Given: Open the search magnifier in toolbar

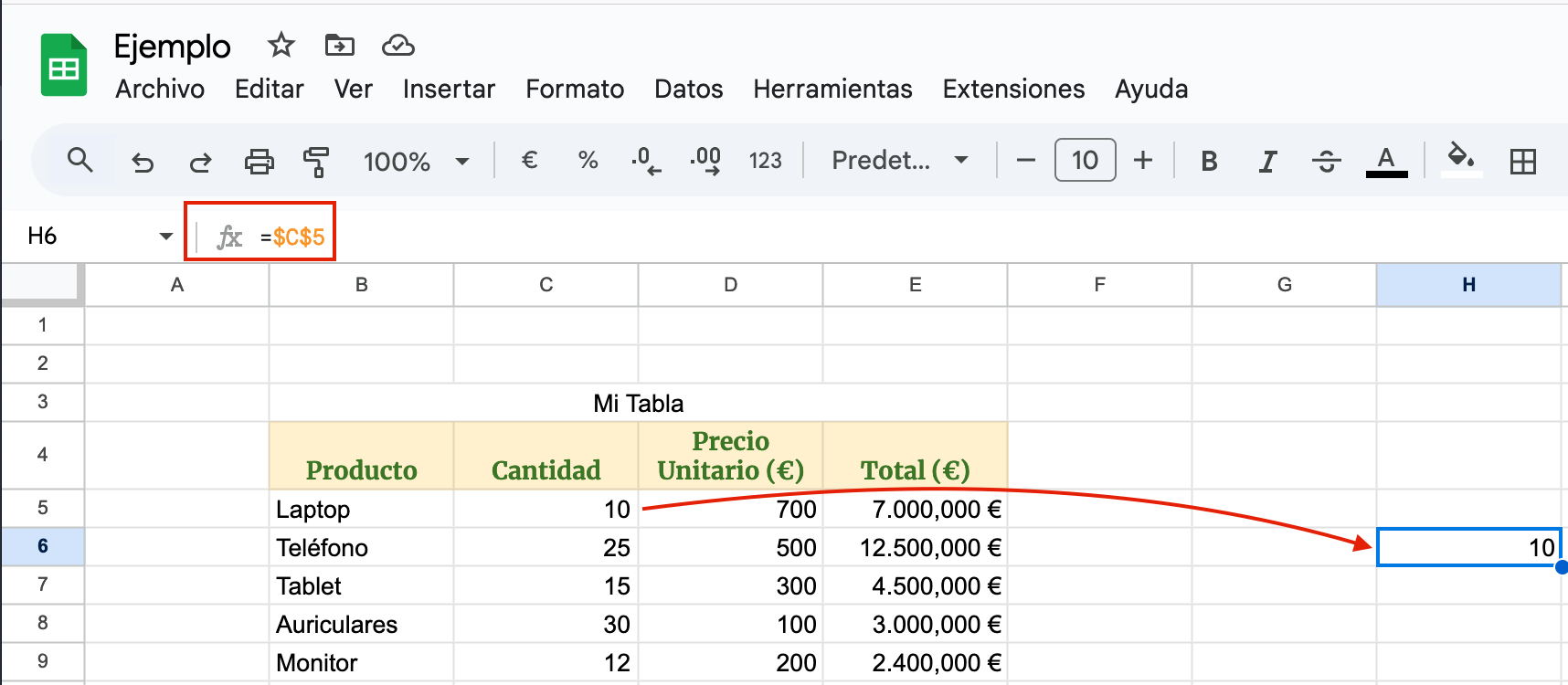Looking at the screenshot, I should [80, 161].
